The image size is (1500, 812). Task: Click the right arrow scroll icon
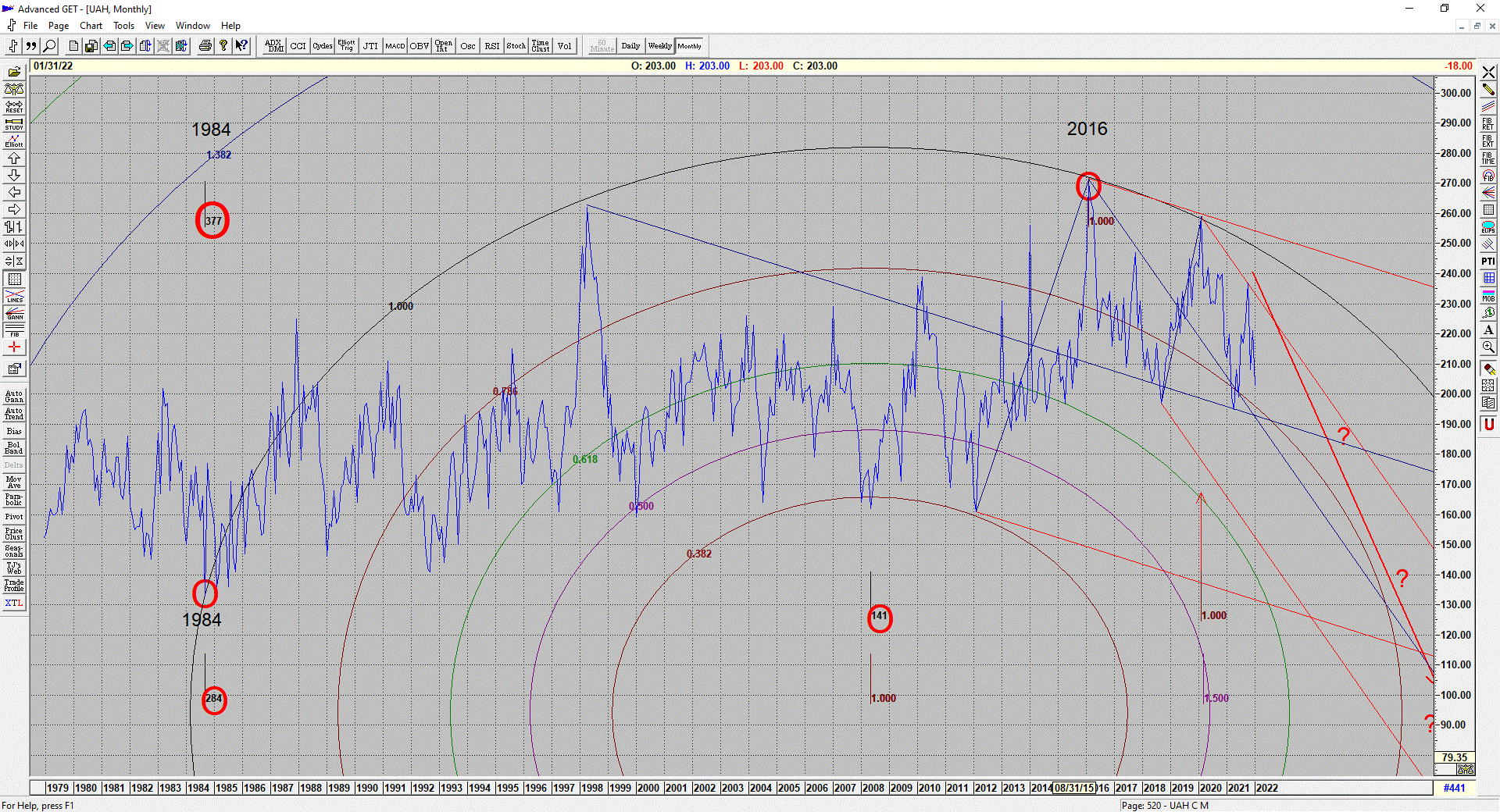[14, 210]
